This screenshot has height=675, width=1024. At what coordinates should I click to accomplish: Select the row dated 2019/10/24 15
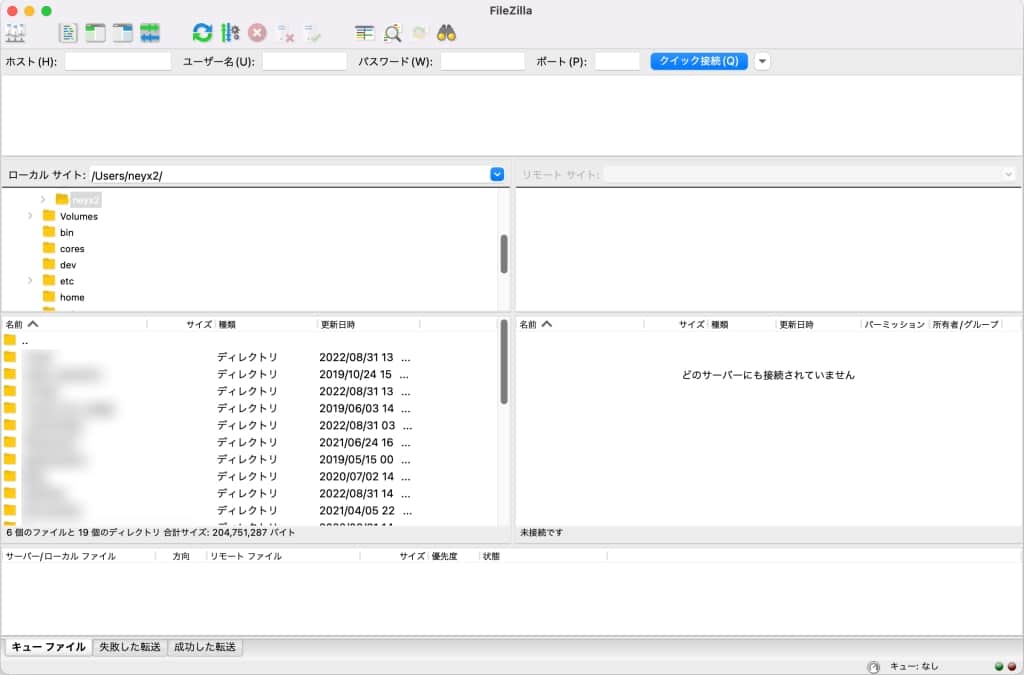pyautogui.click(x=249, y=375)
